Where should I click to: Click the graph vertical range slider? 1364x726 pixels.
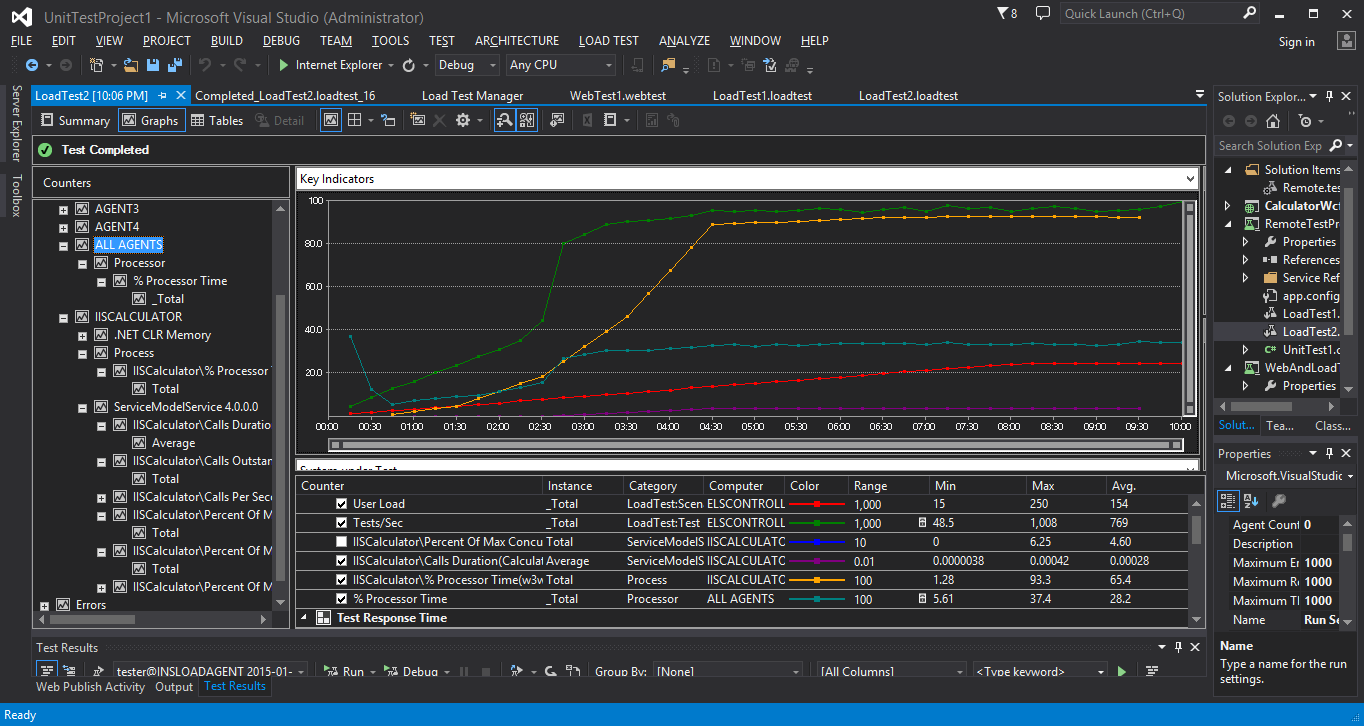(x=1189, y=307)
